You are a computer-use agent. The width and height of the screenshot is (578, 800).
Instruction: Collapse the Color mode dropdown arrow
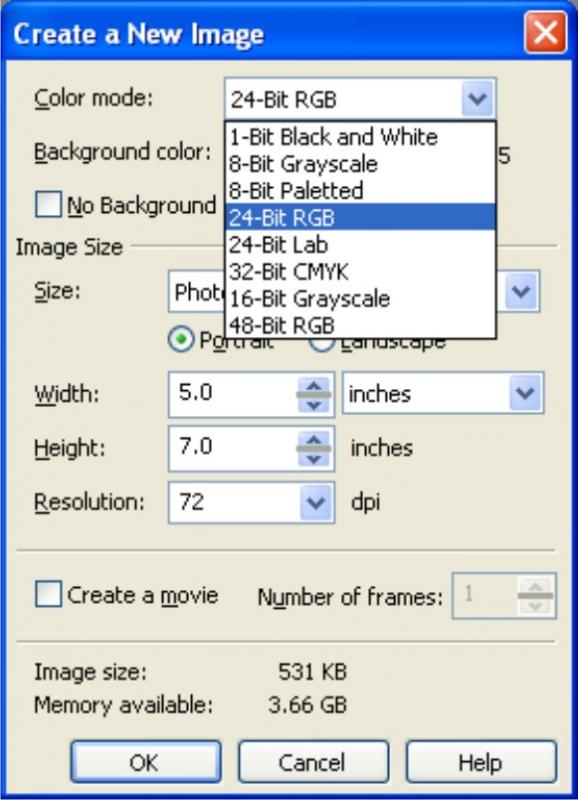point(478,98)
